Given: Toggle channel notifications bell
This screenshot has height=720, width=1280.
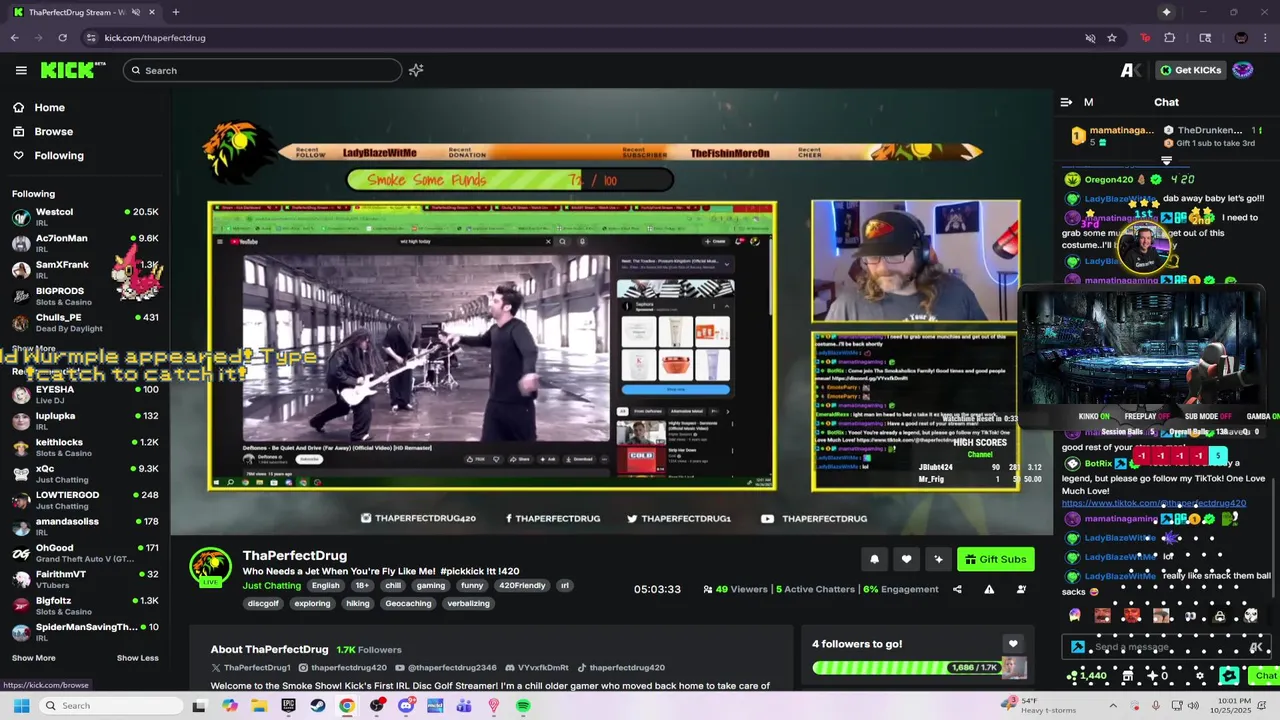Looking at the screenshot, I should click(874, 560).
